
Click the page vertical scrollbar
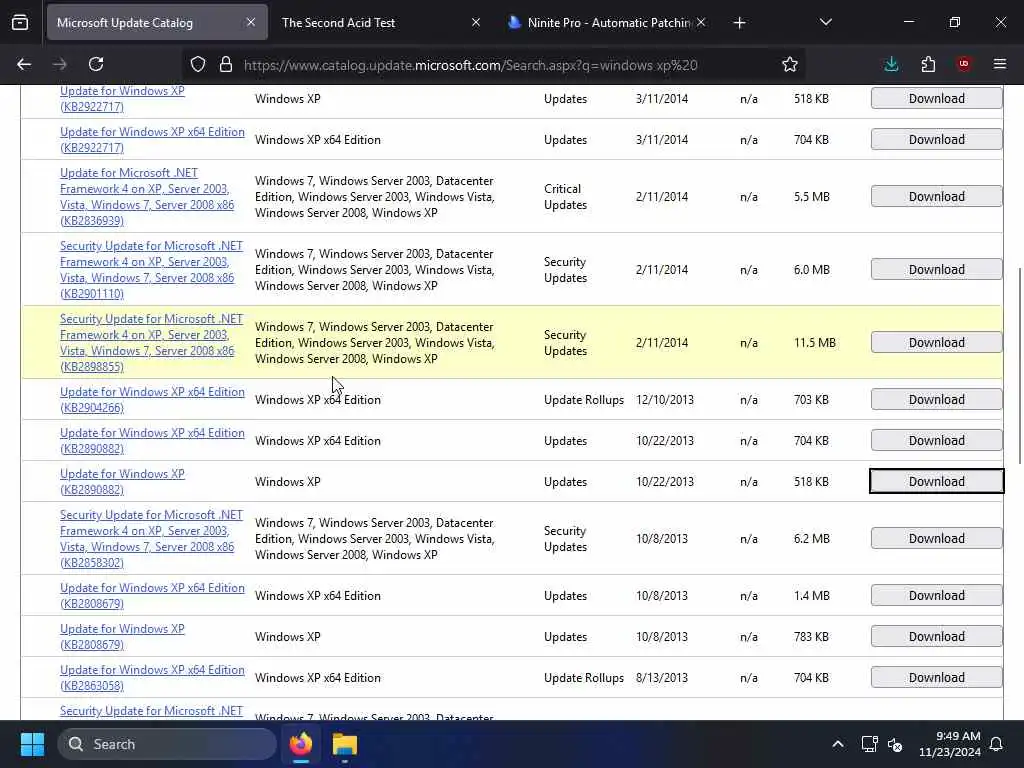[1019, 366]
